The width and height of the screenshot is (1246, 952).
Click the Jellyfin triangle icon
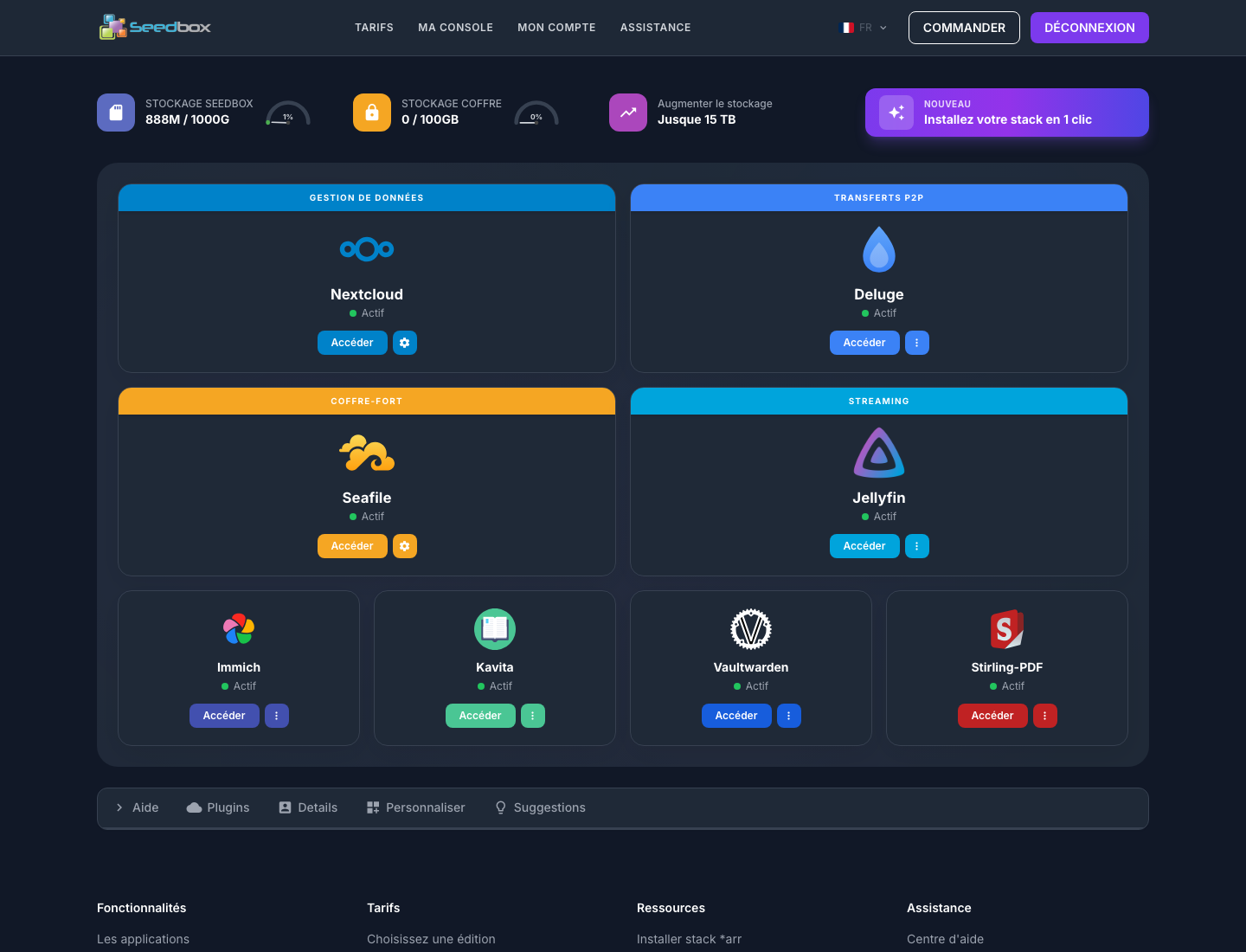(879, 453)
